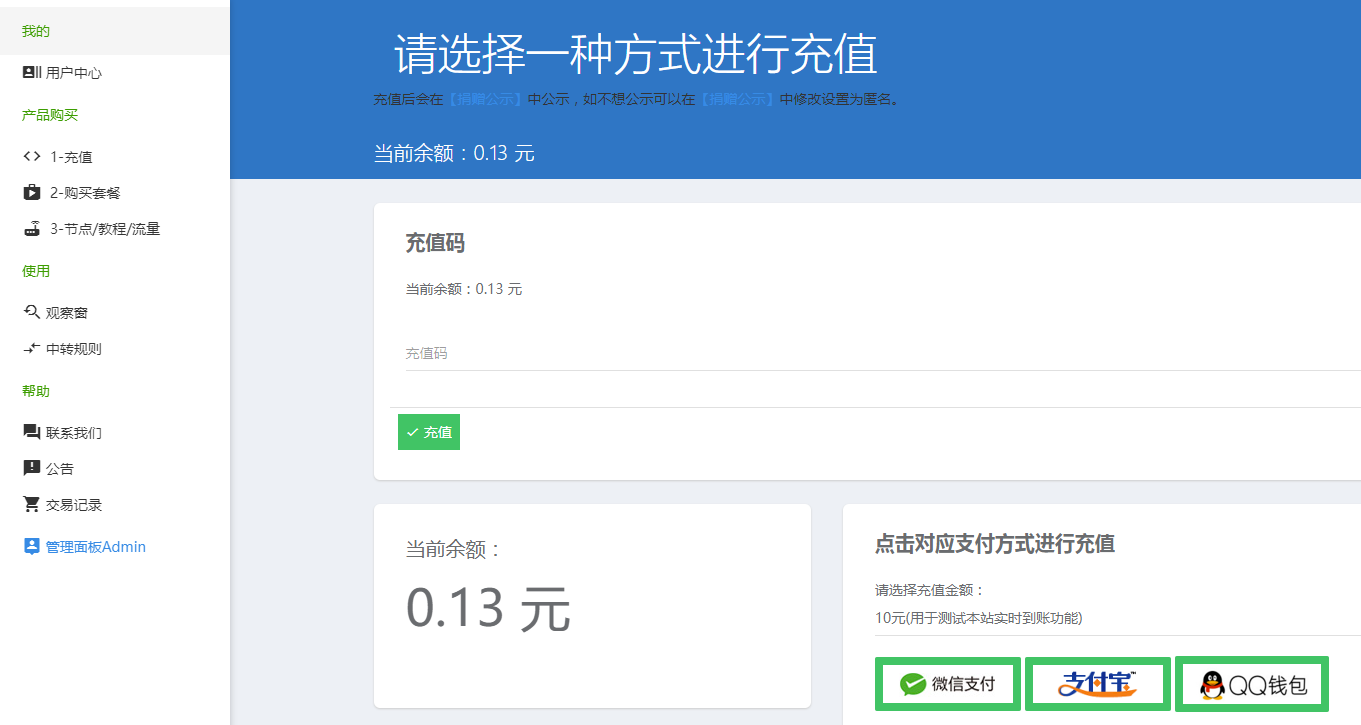
Task: Click the second 【捐赠公示】 link in banner
Action: [737, 99]
